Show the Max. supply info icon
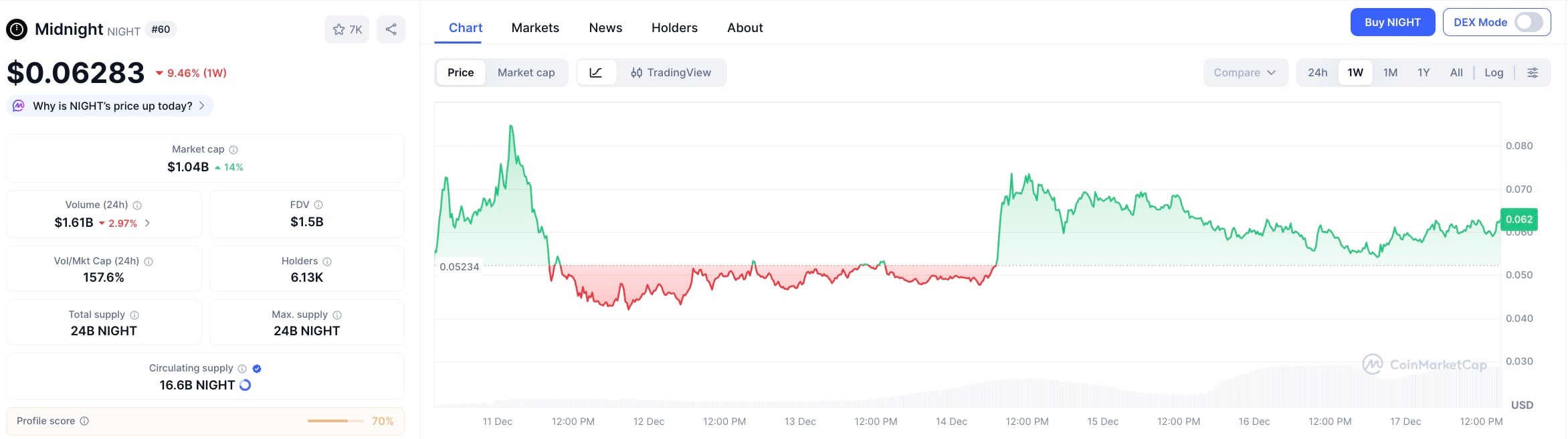This screenshot has width=1568, height=439. click(x=337, y=315)
